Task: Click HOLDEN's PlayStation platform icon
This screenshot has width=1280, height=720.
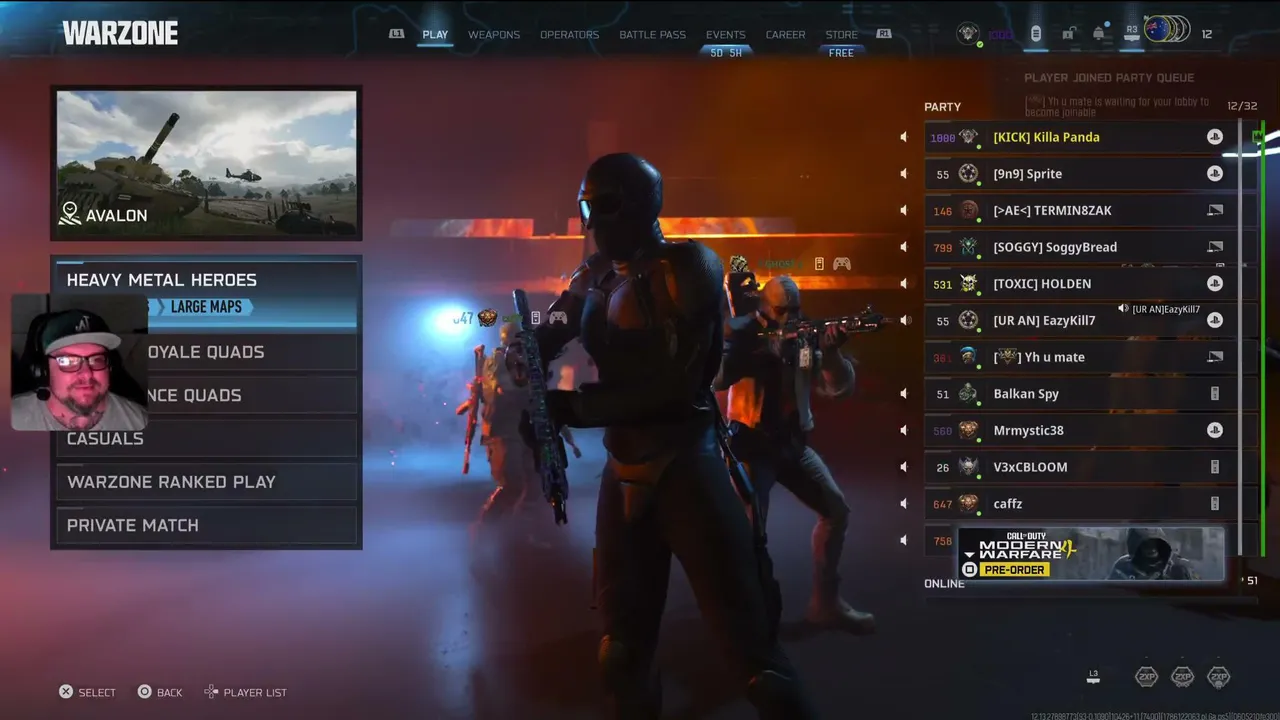Action: (1215, 284)
